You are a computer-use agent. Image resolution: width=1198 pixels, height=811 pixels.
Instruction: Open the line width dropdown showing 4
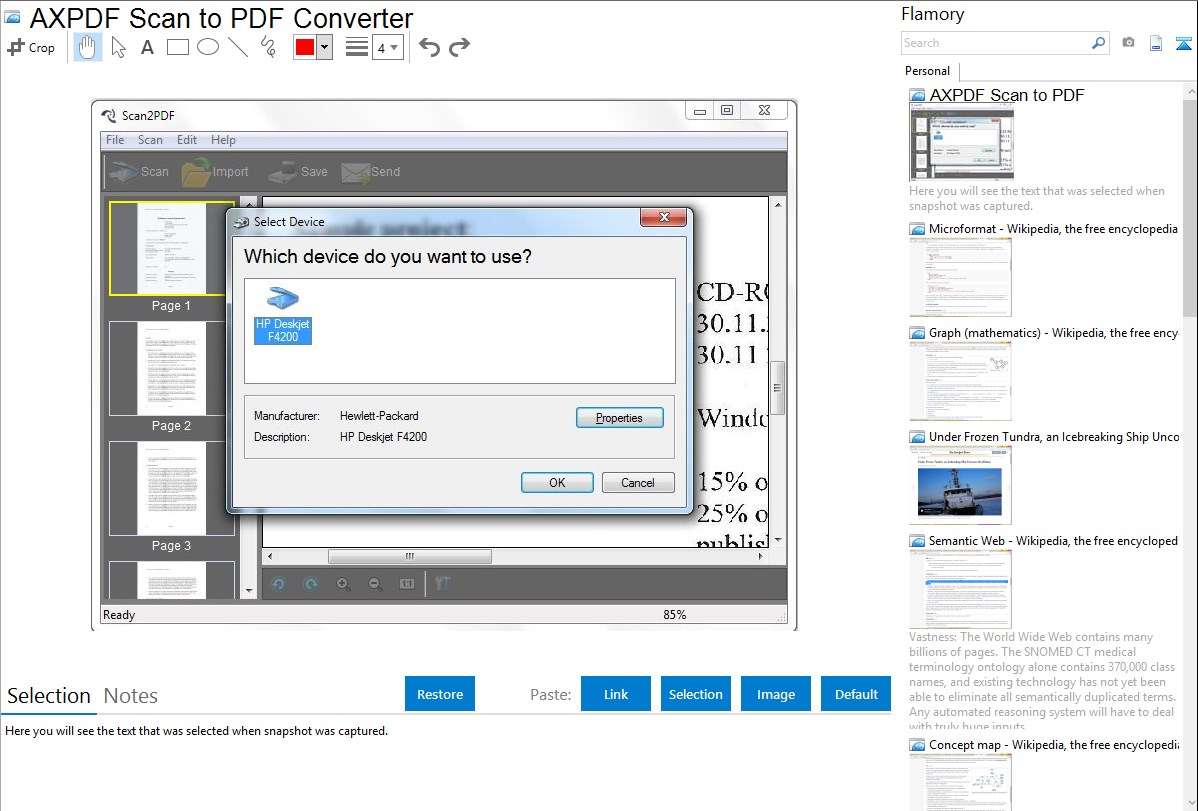[x=388, y=48]
